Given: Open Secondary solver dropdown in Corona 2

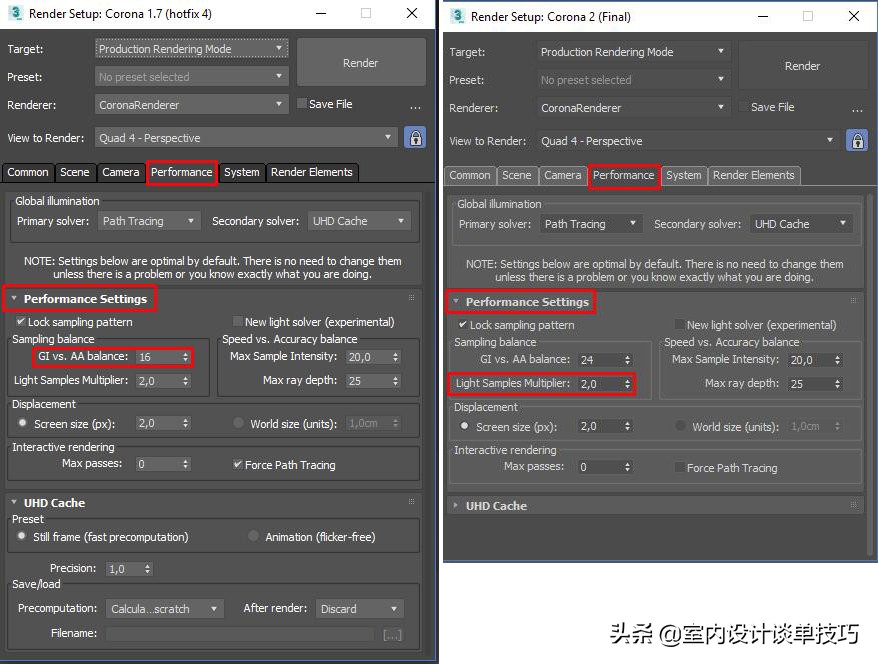Looking at the screenshot, I should [801, 224].
